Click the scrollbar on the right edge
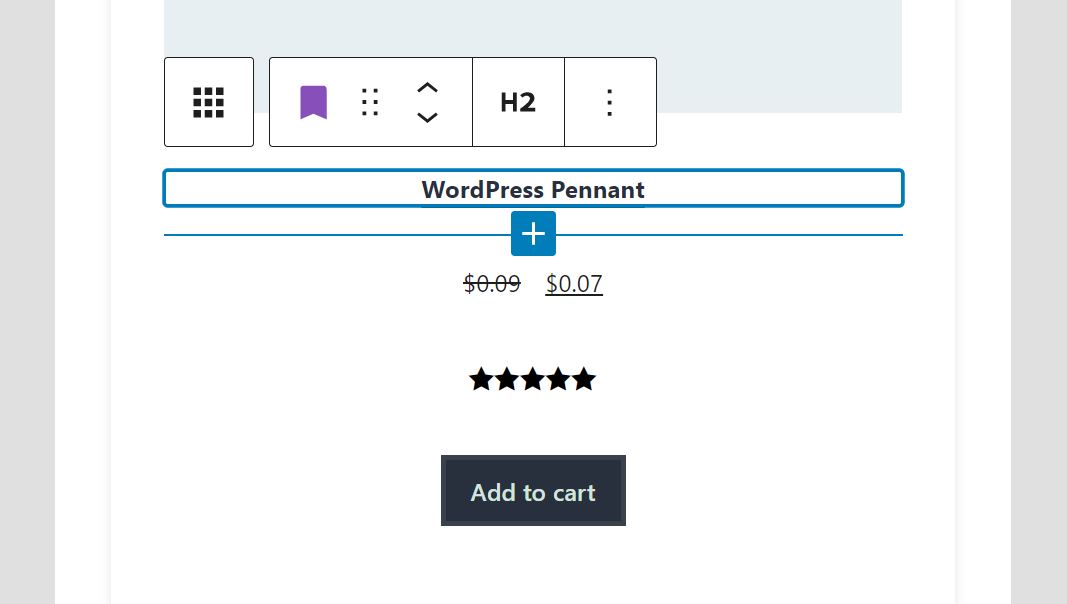This screenshot has width=1067, height=604. [x=1060, y=300]
